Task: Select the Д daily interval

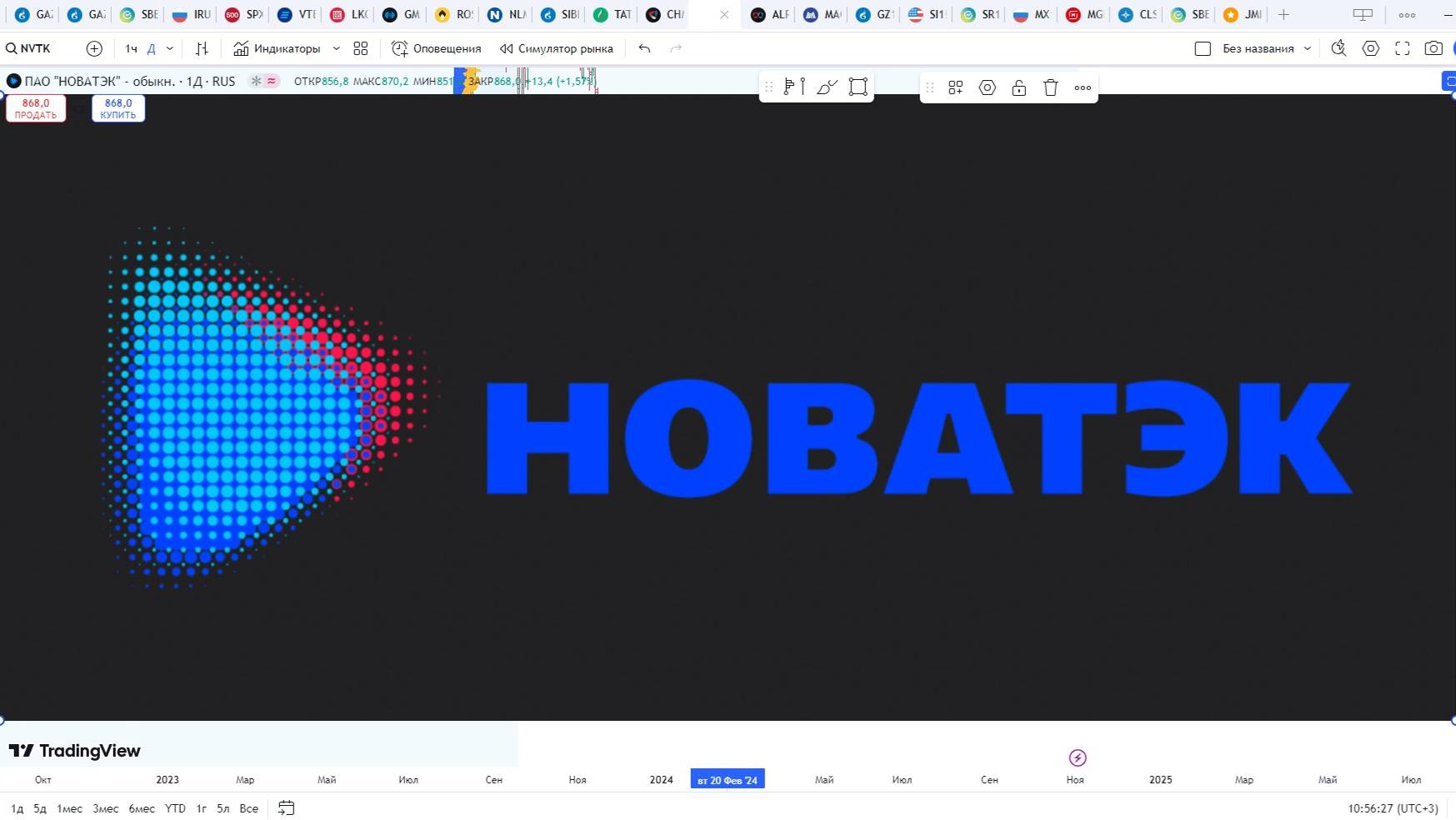Action: [151, 48]
